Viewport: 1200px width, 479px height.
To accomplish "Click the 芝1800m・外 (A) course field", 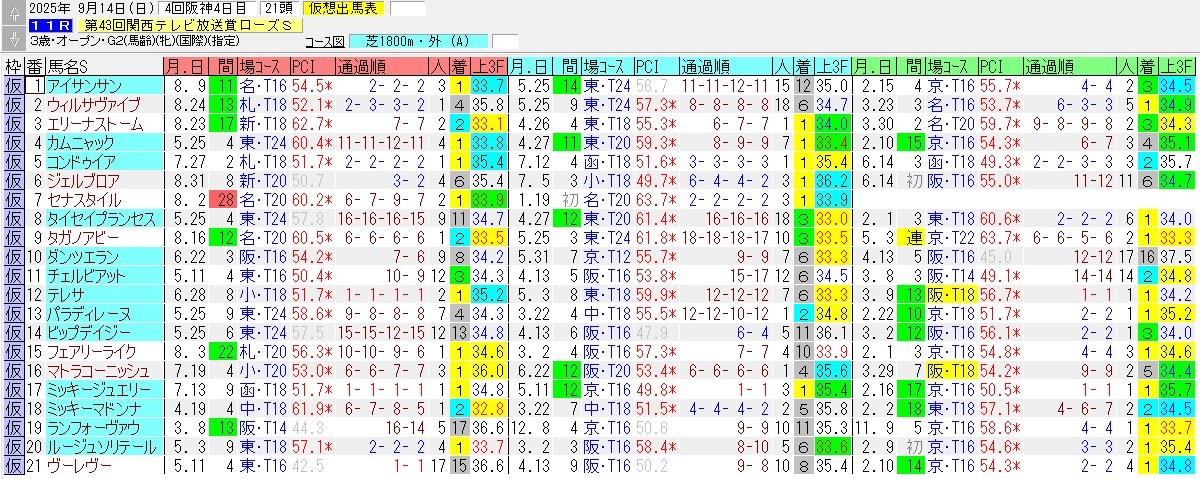I will click(419, 42).
